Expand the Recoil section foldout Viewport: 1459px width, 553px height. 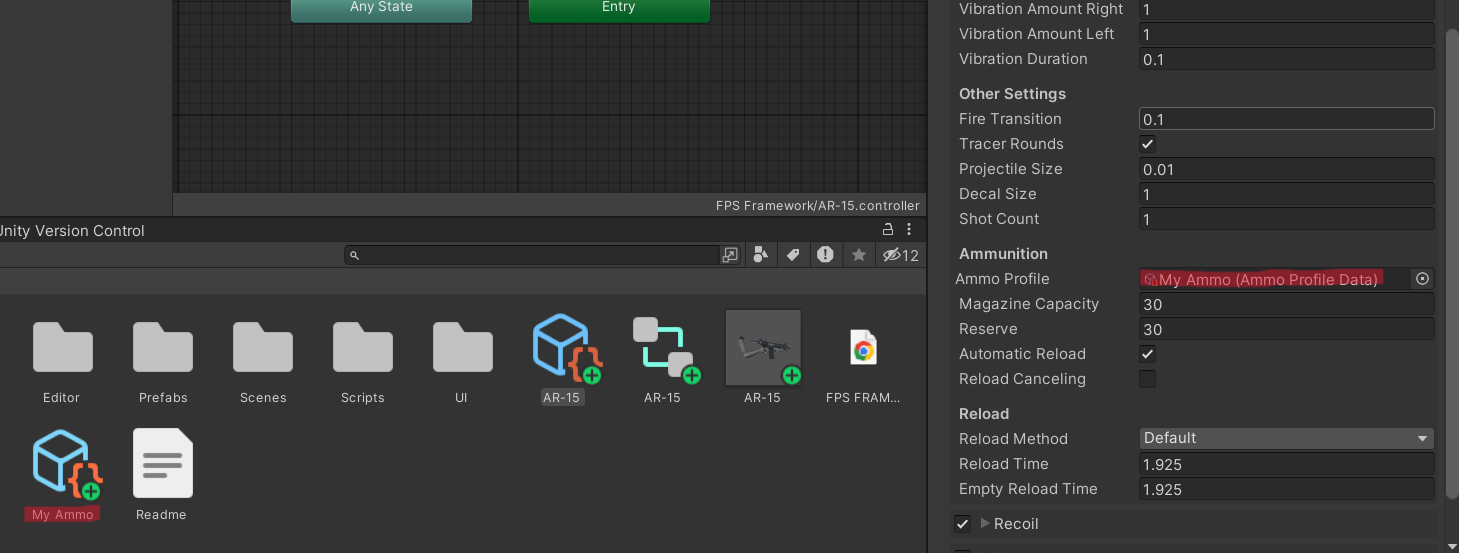point(985,524)
